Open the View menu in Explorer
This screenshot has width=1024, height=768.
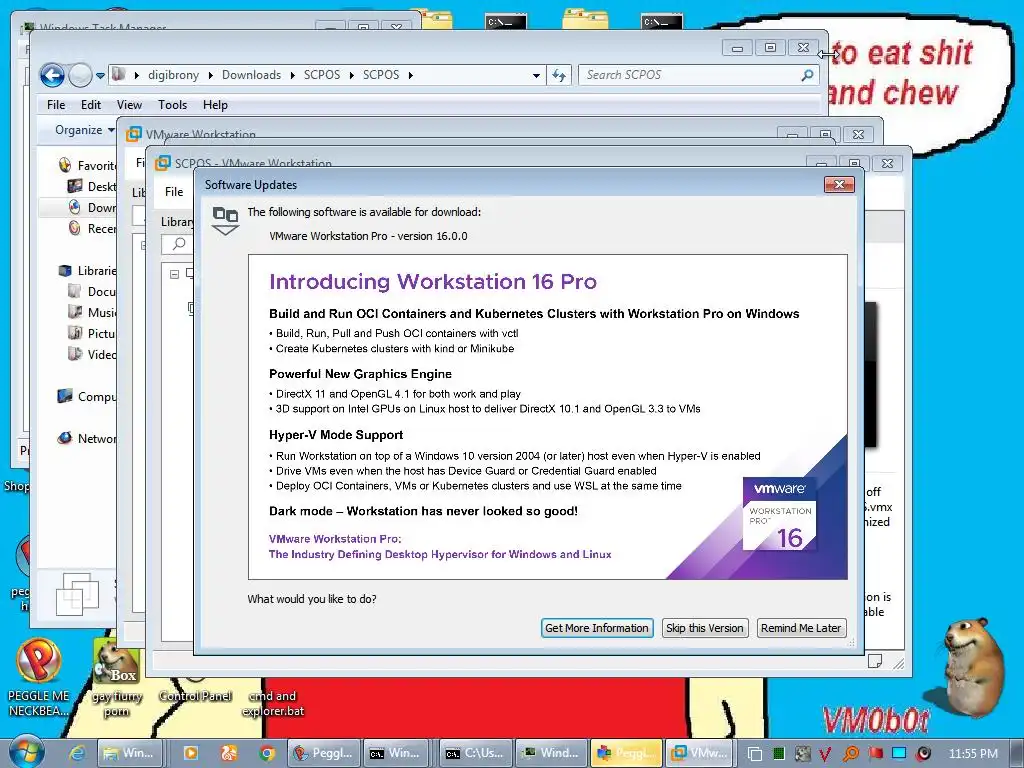pos(129,104)
